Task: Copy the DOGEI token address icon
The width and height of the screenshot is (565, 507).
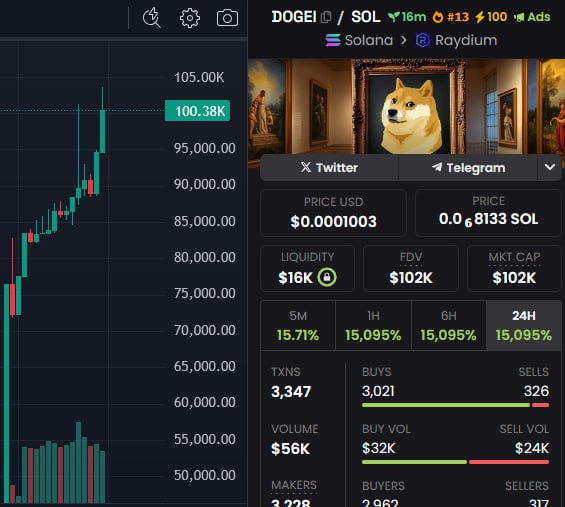Action: coord(326,17)
